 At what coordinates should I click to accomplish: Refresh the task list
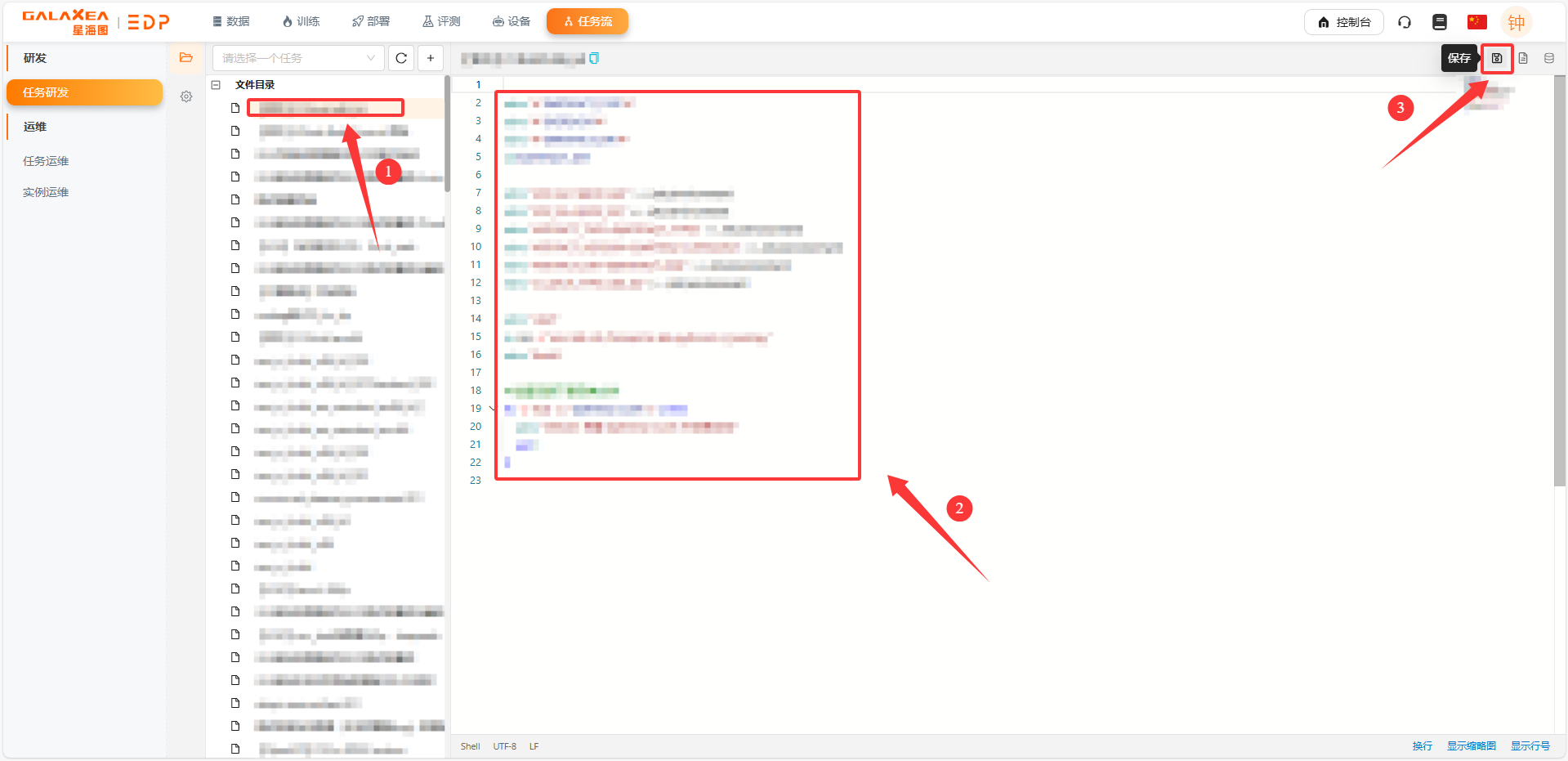coord(401,58)
